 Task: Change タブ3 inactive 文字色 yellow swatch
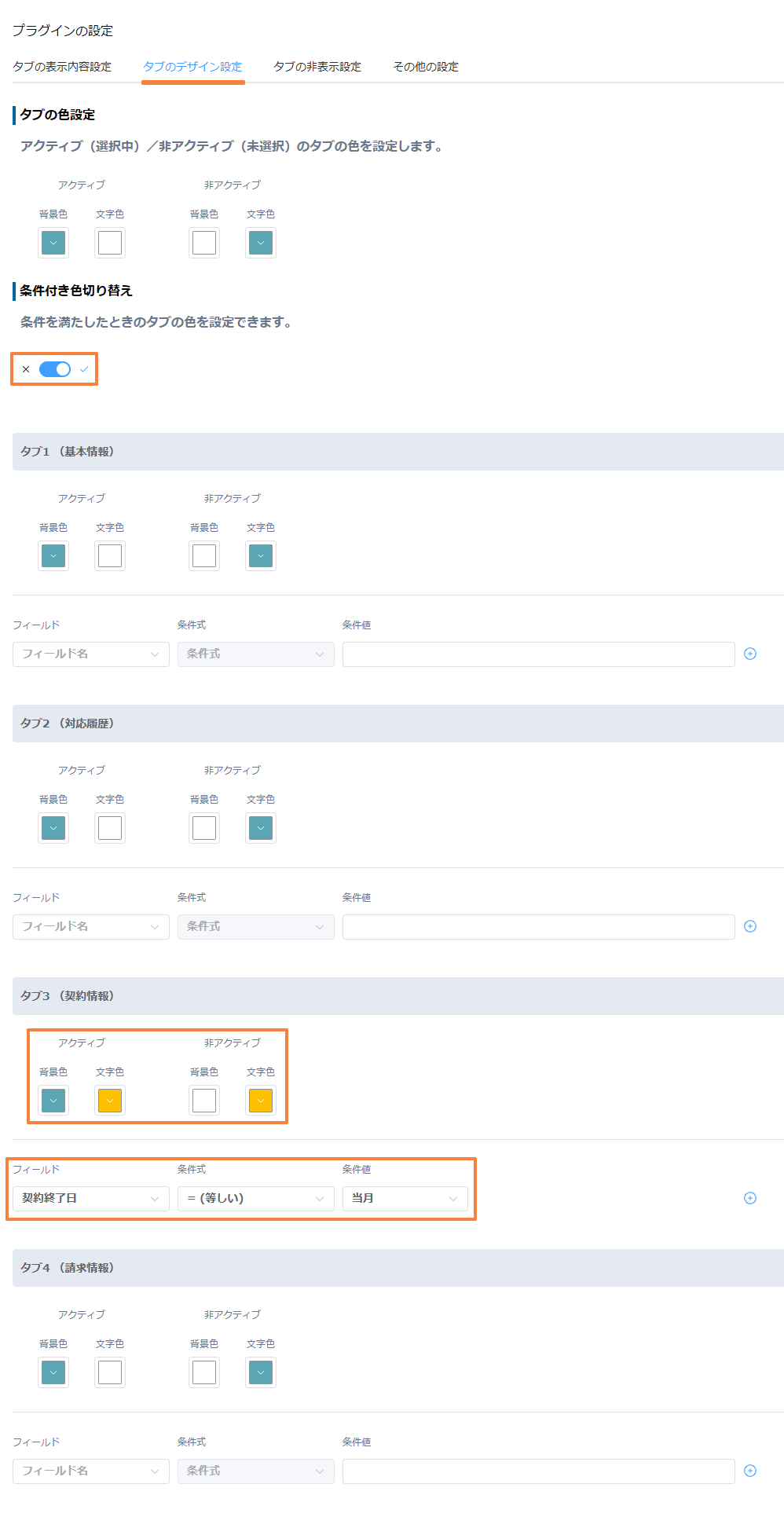(x=261, y=1101)
